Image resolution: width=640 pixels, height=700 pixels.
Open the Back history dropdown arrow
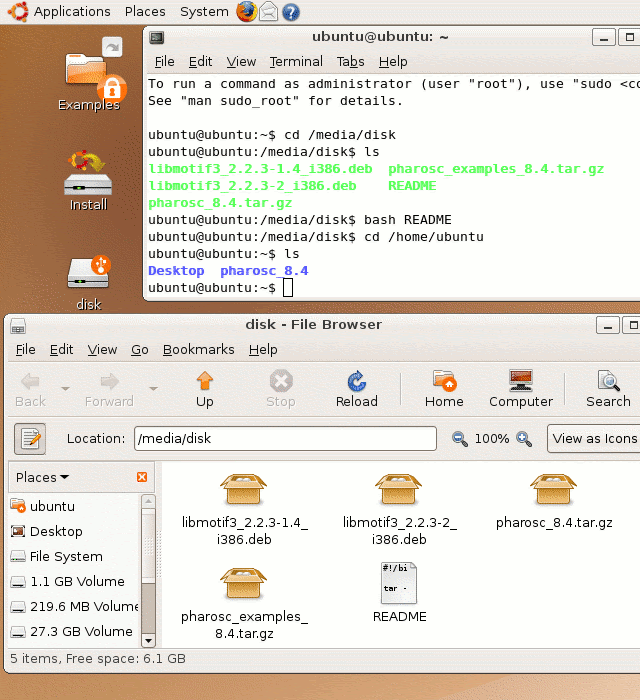[x=66, y=389]
